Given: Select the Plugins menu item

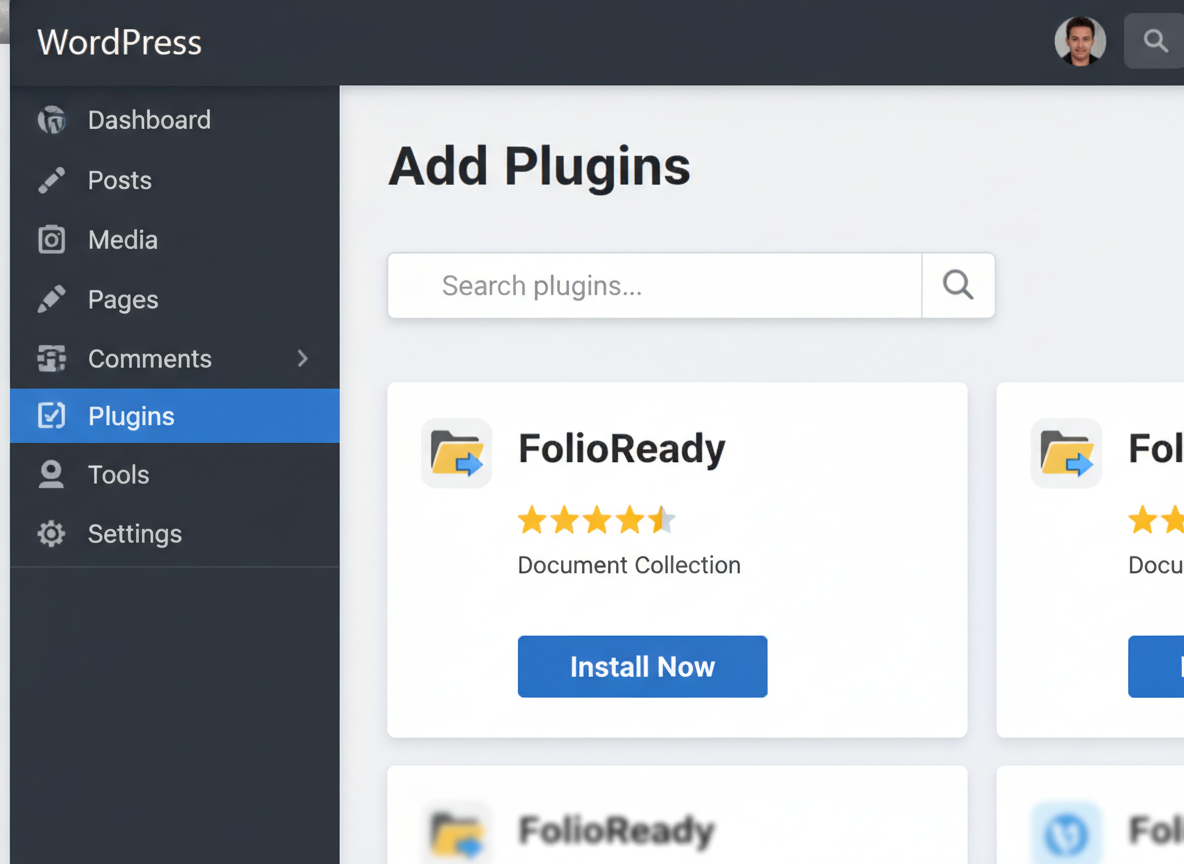Looking at the screenshot, I should (174, 415).
